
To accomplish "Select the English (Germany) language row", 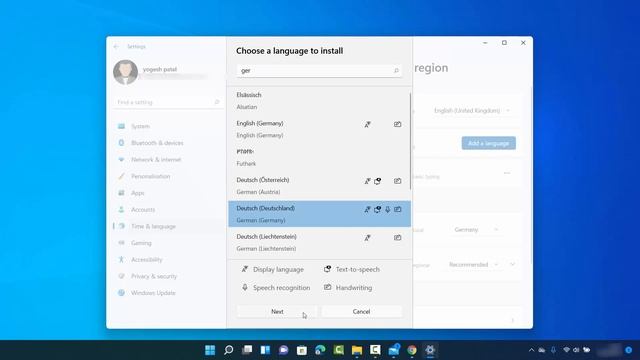I will pos(319,129).
